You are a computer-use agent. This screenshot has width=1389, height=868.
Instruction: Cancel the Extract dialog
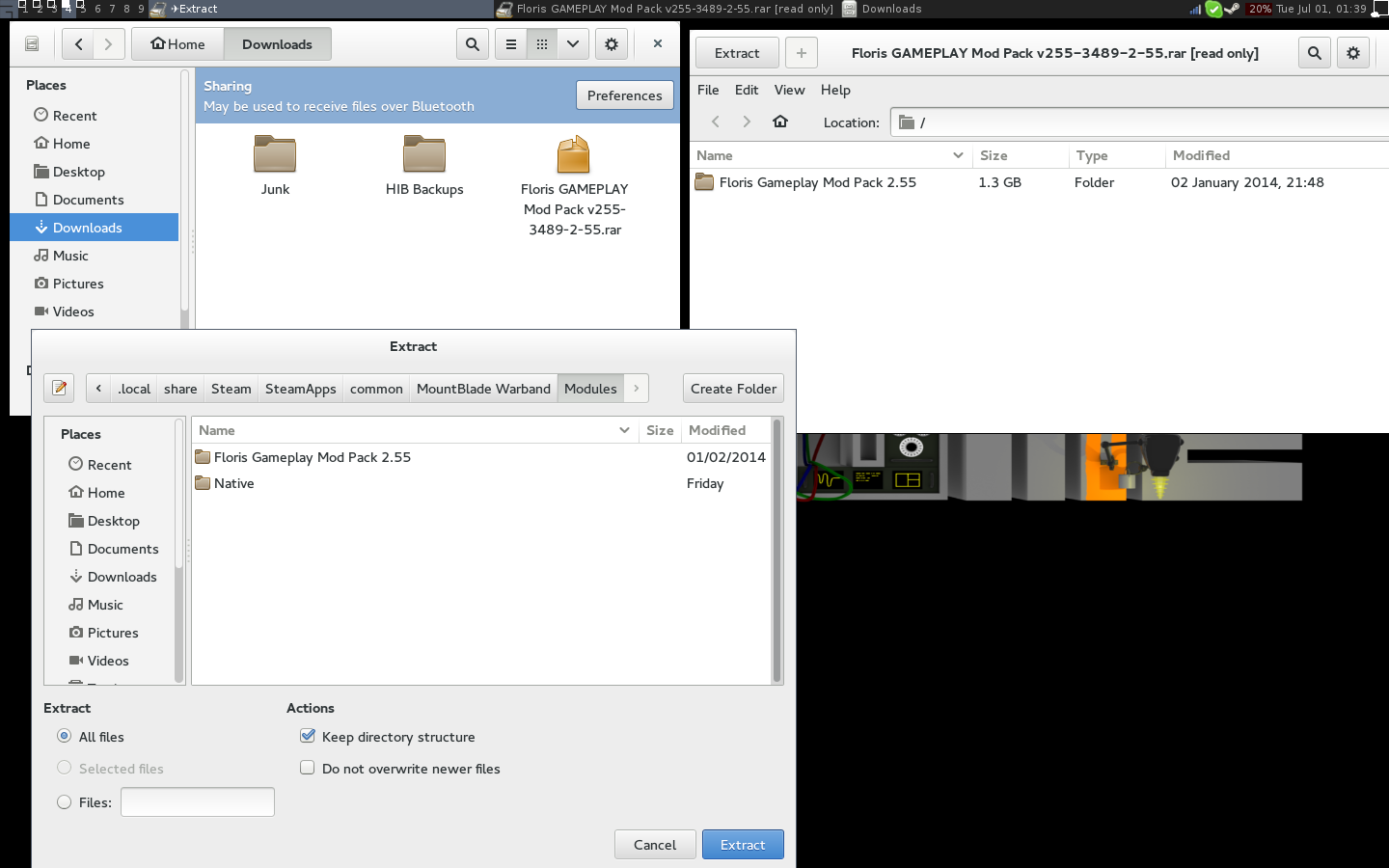coord(655,844)
